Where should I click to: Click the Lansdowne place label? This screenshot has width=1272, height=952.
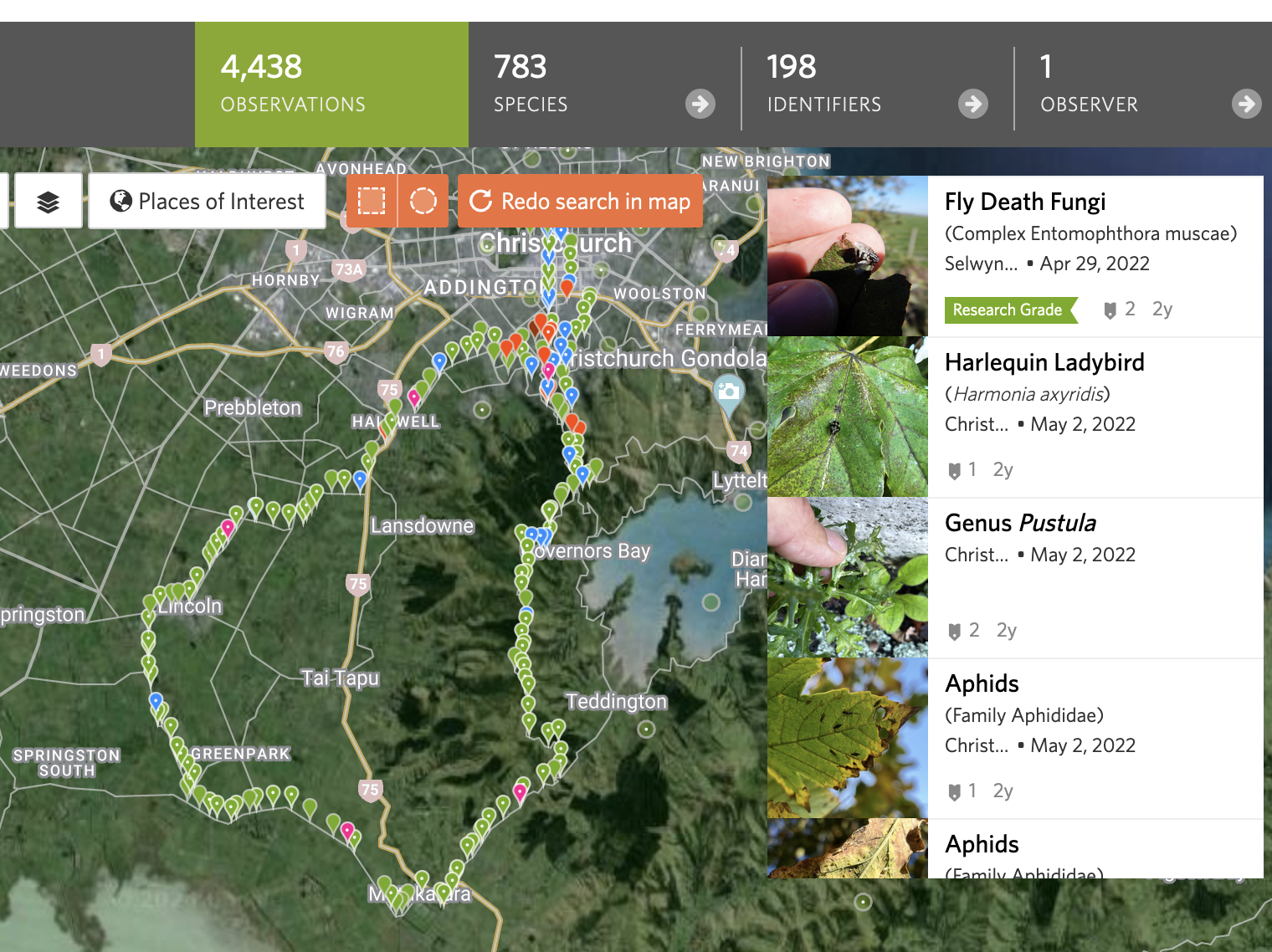[423, 525]
